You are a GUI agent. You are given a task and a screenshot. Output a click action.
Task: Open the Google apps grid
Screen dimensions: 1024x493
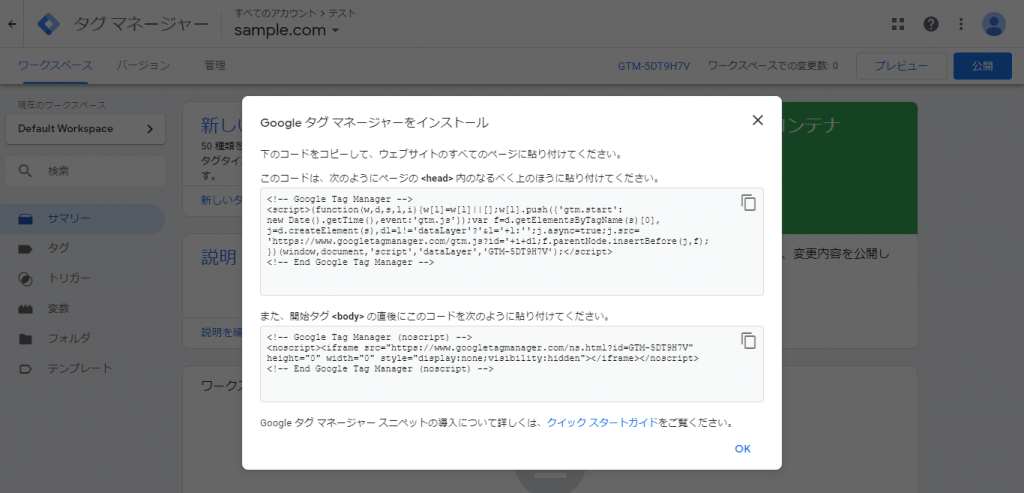click(x=898, y=24)
